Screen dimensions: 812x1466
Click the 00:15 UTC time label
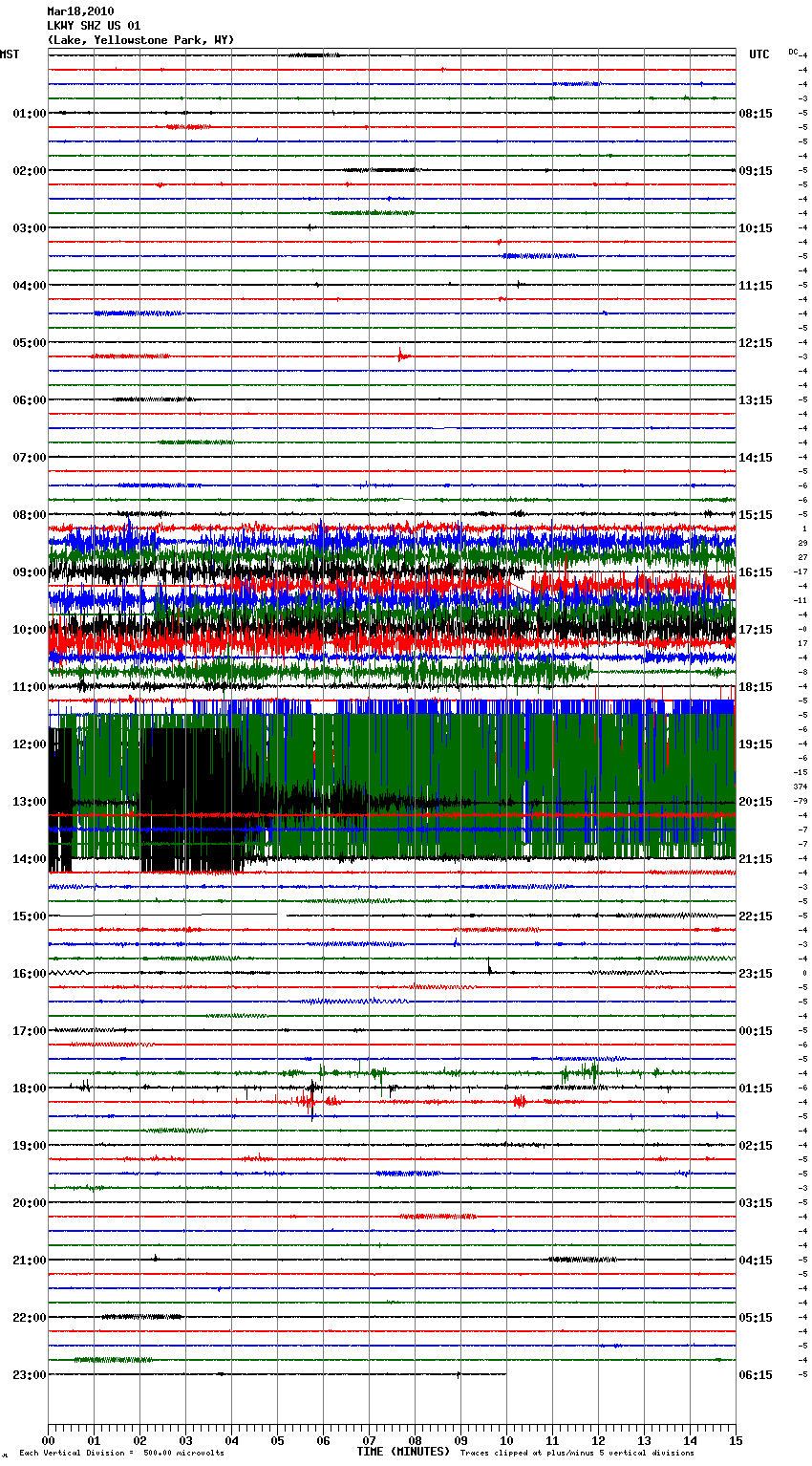756,1031
